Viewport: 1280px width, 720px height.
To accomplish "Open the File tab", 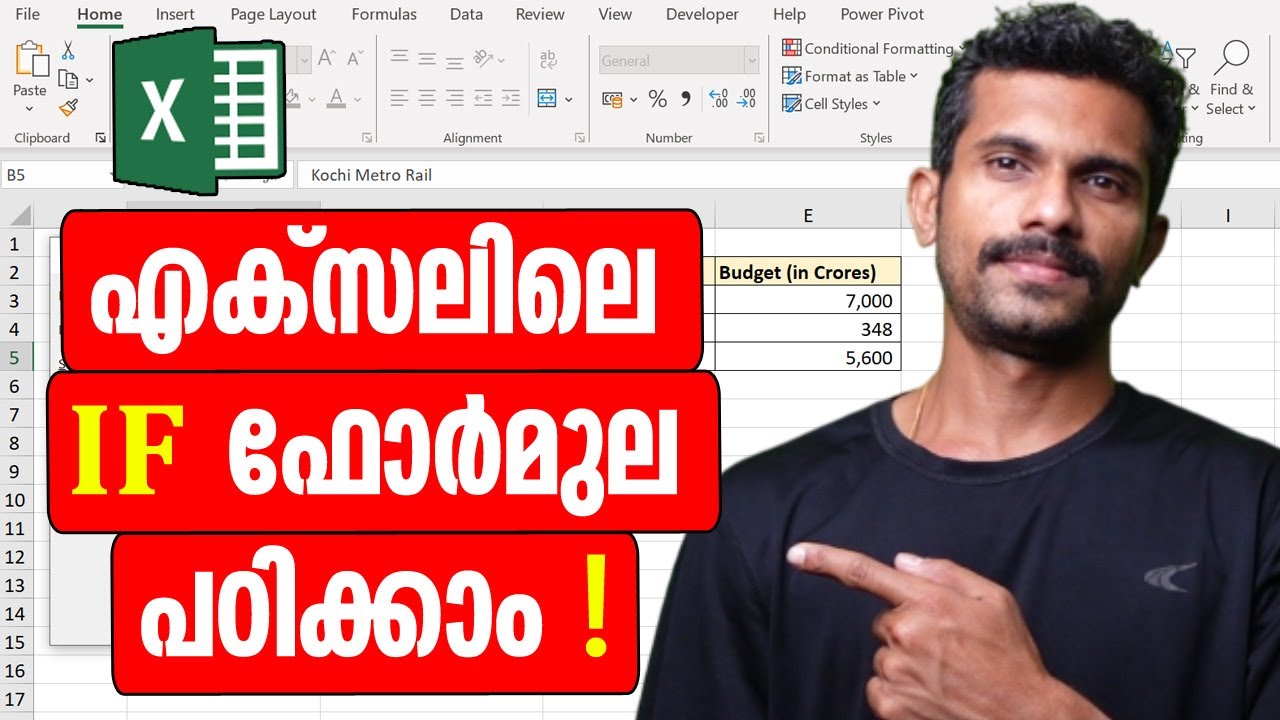I will tap(28, 14).
